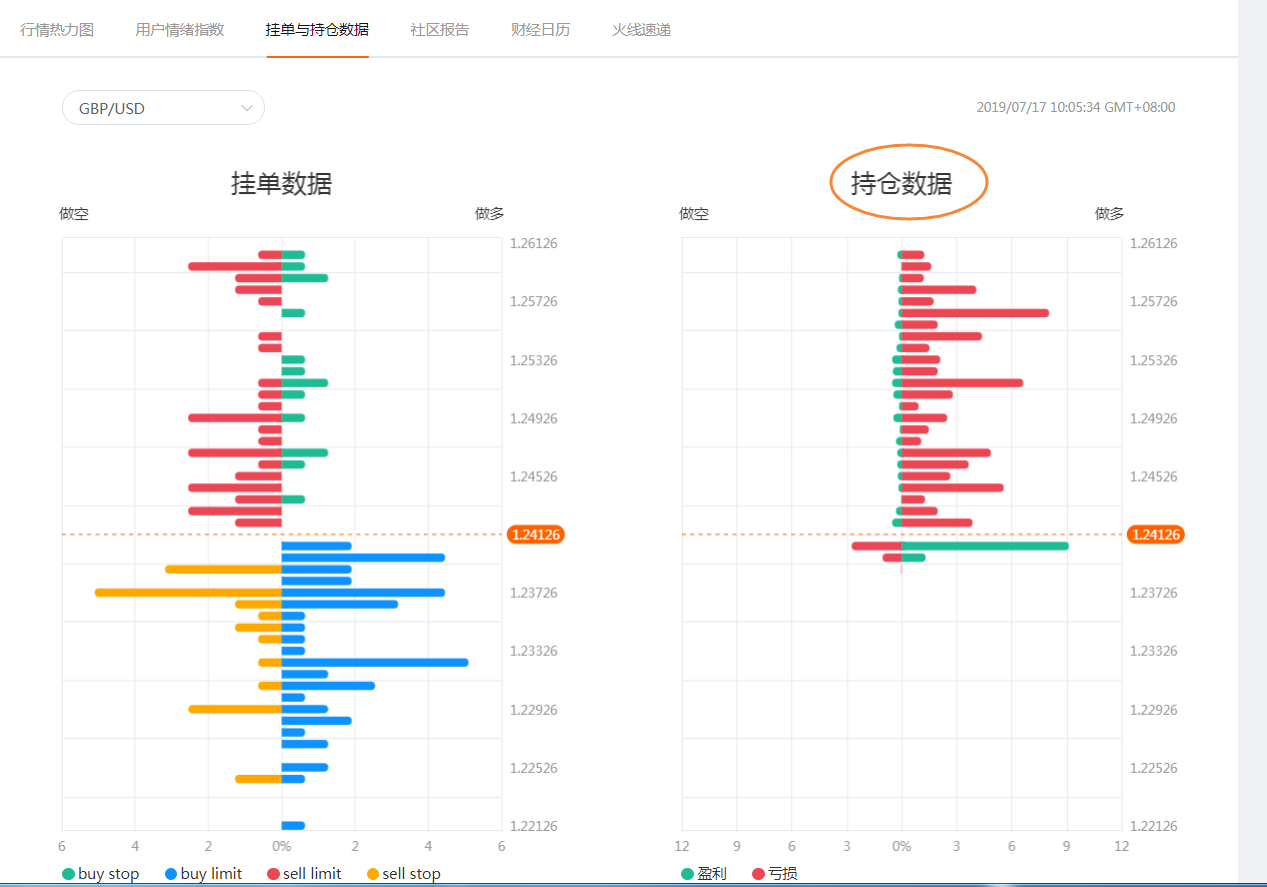
Task: Click the 1.24126 price marker on 挂单数据 chart
Action: [536, 535]
